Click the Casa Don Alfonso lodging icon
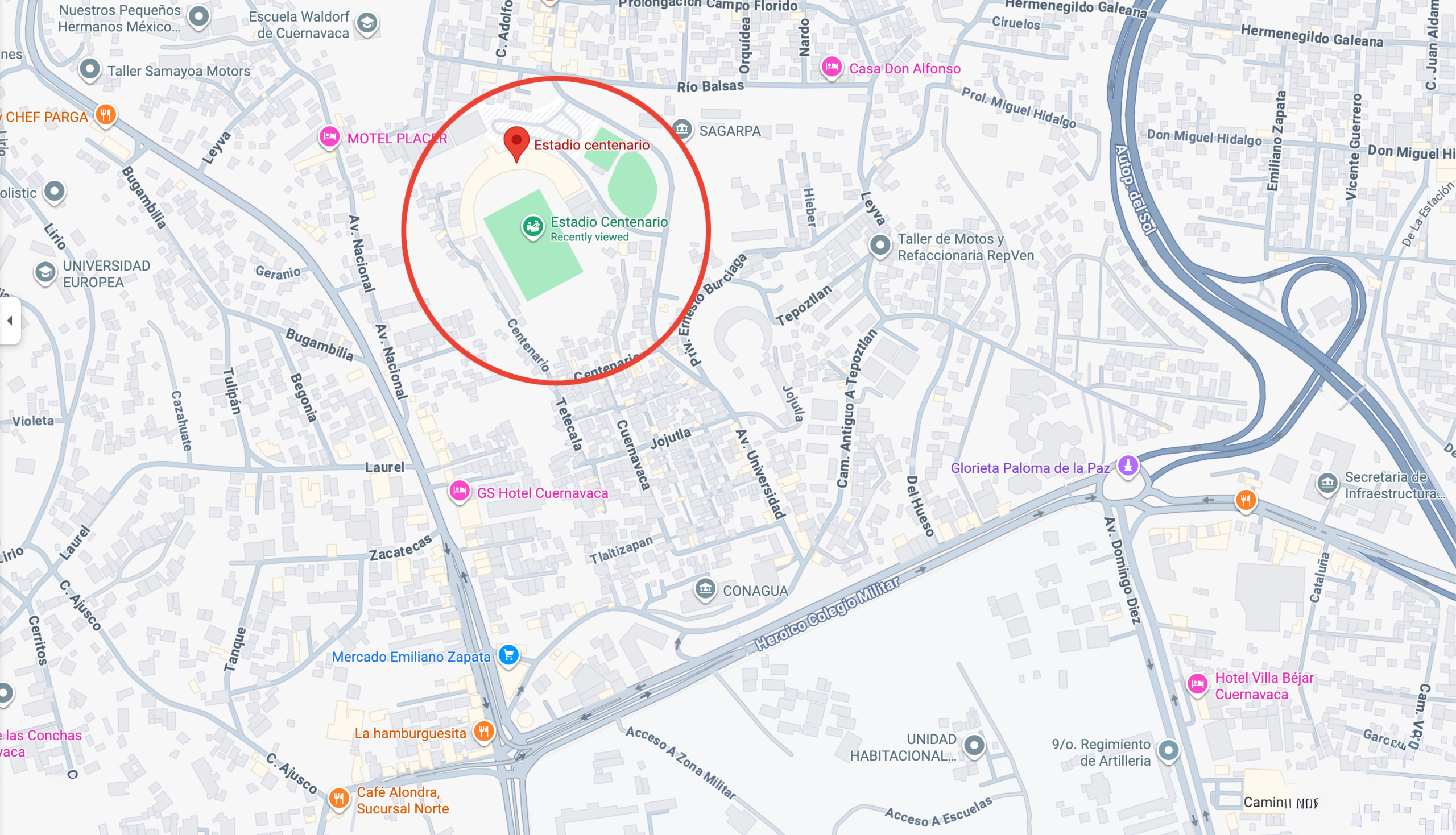Image resolution: width=1456 pixels, height=835 pixels. [832, 68]
